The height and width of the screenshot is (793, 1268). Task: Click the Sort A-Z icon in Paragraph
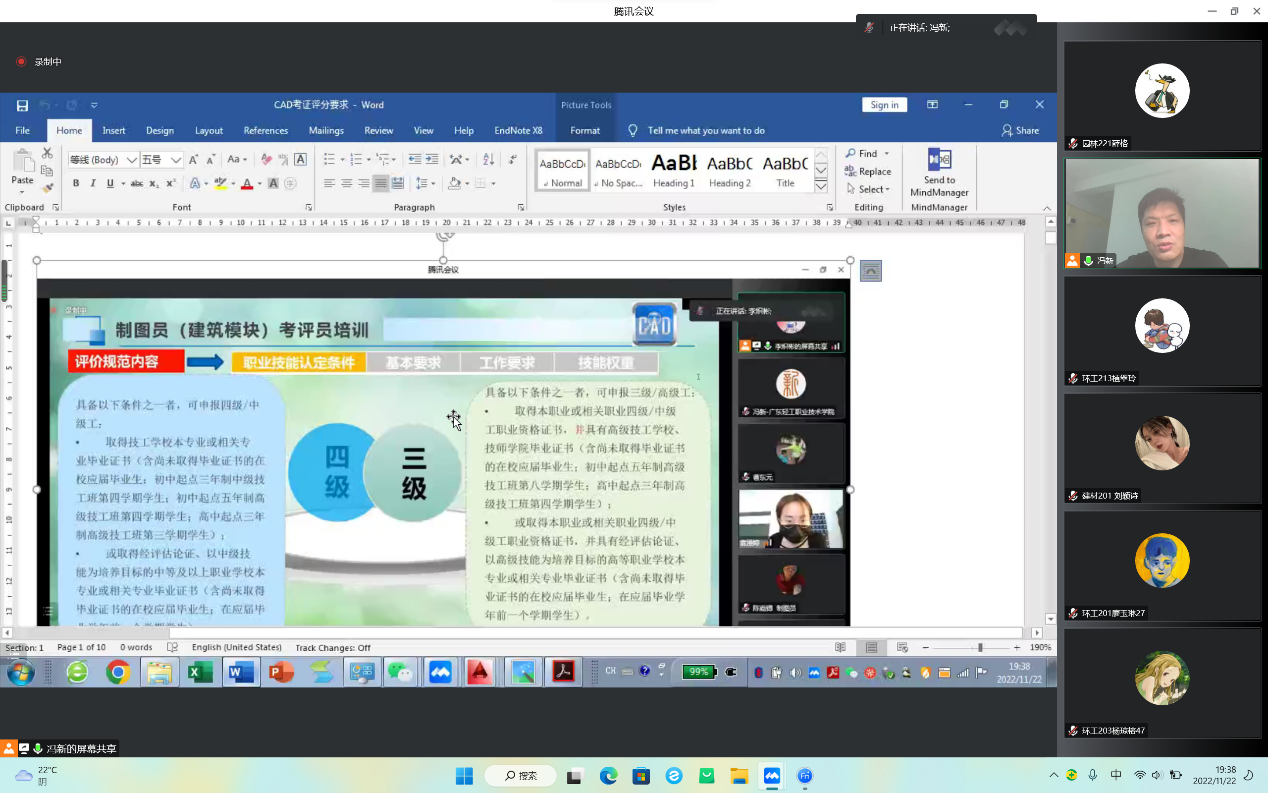click(x=489, y=159)
